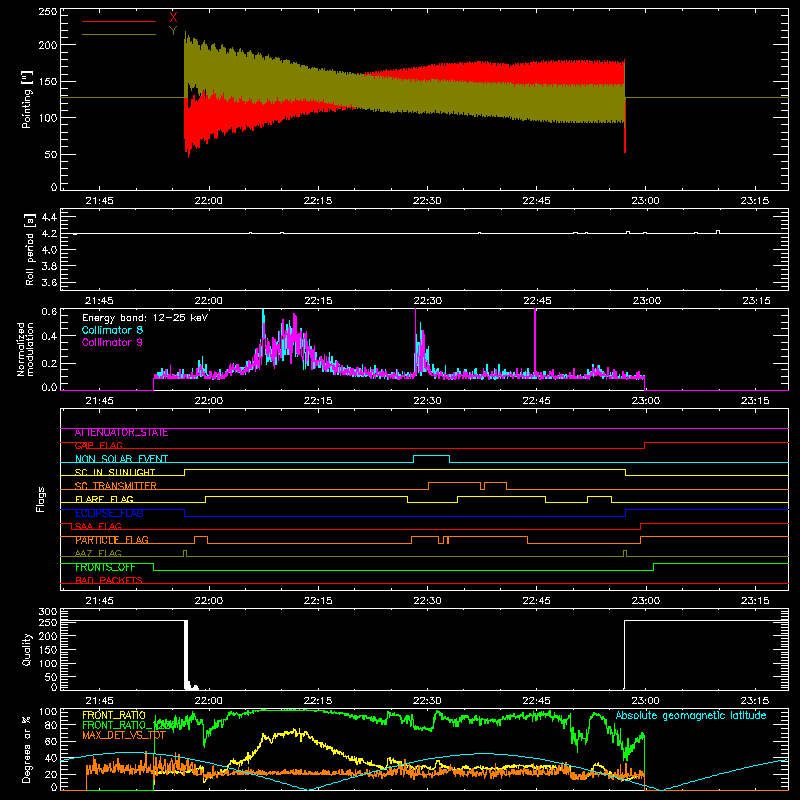The width and height of the screenshot is (800, 800).
Task: Click the 'GAP_FLAG' label
Action: pyautogui.click(x=98, y=445)
